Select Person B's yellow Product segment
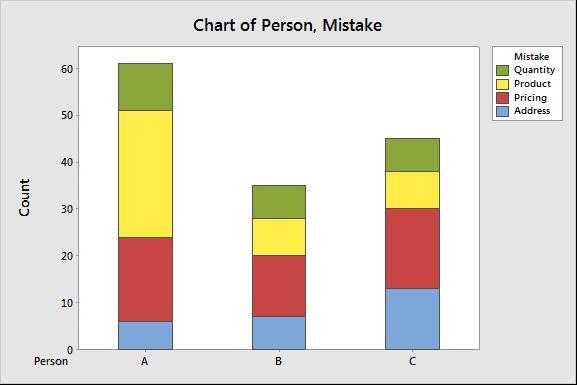The width and height of the screenshot is (577, 385). (x=279, y=237)
